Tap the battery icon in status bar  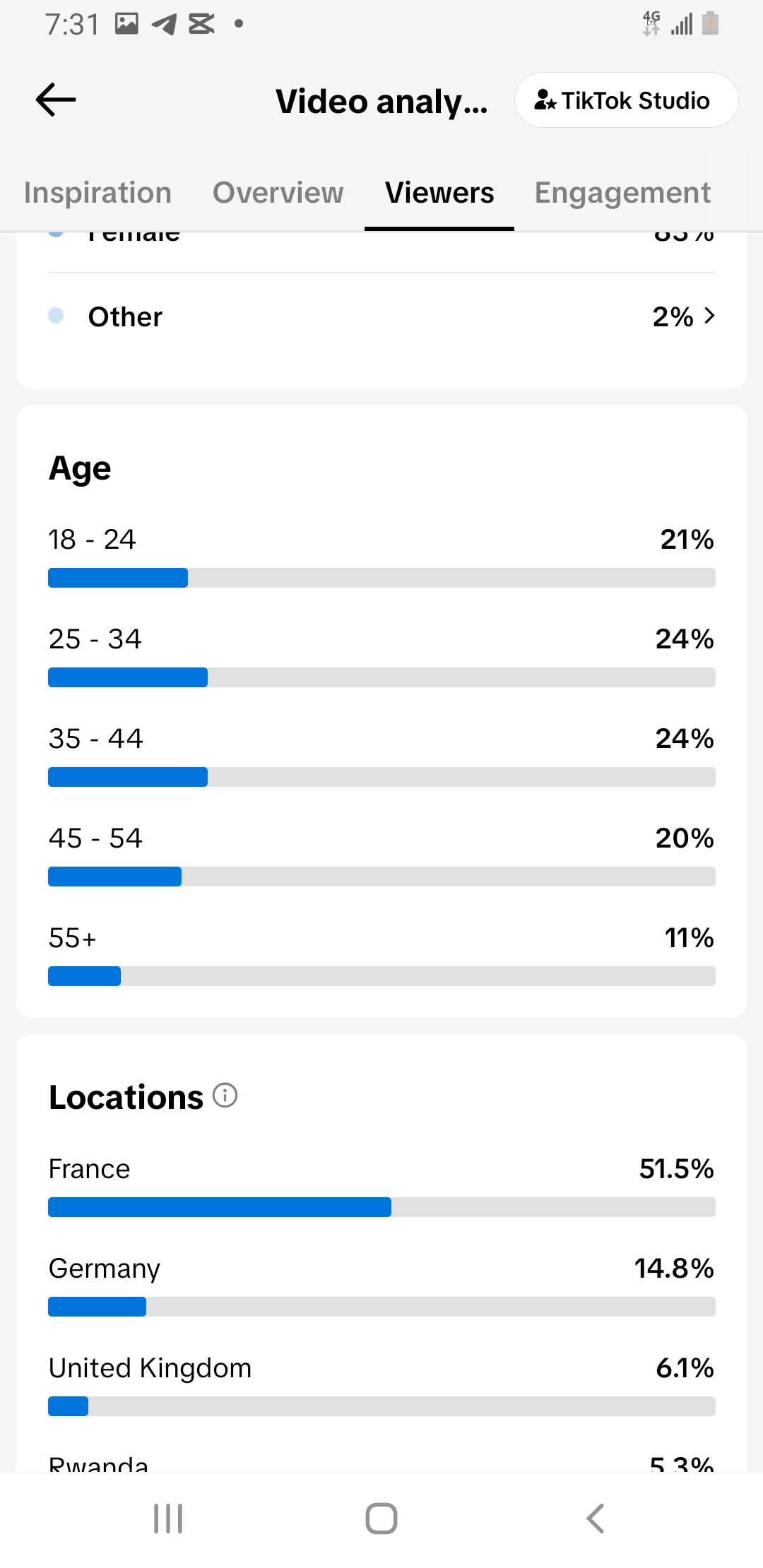(711, 23)
